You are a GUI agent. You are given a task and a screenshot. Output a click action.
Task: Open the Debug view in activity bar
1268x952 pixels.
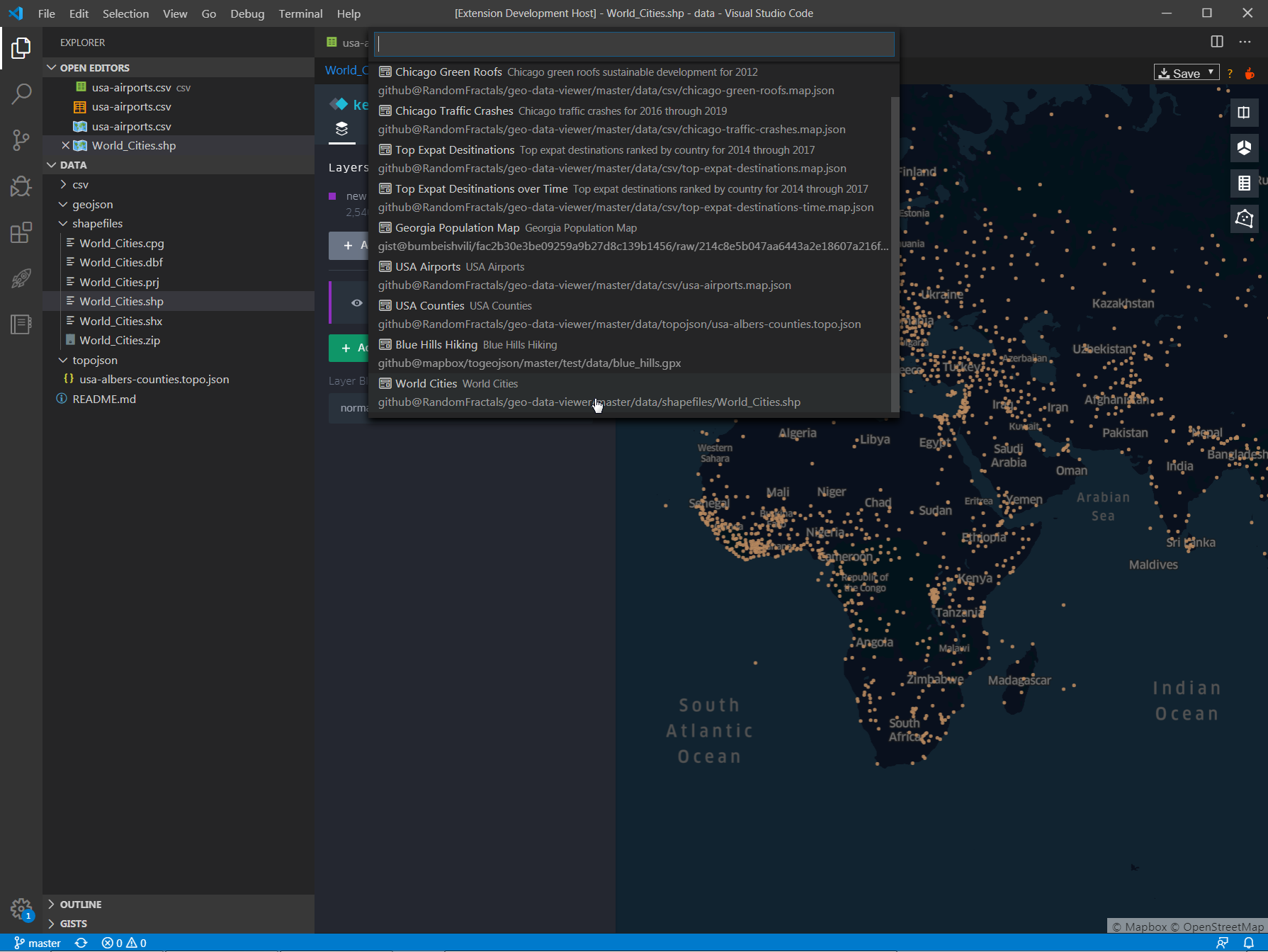pyautogui.click(x=21, y=186)
